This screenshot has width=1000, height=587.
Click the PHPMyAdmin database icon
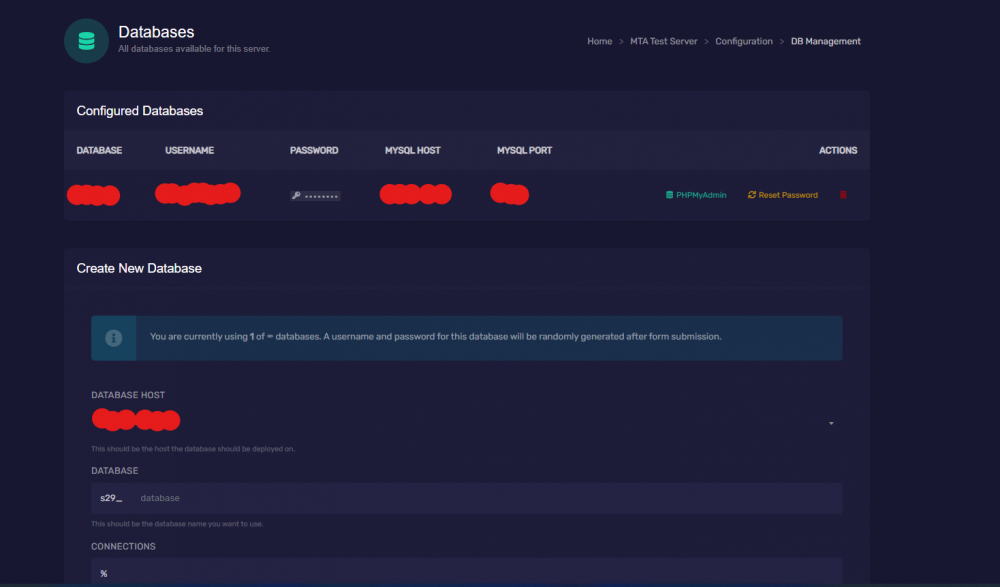tap(669, 195)
